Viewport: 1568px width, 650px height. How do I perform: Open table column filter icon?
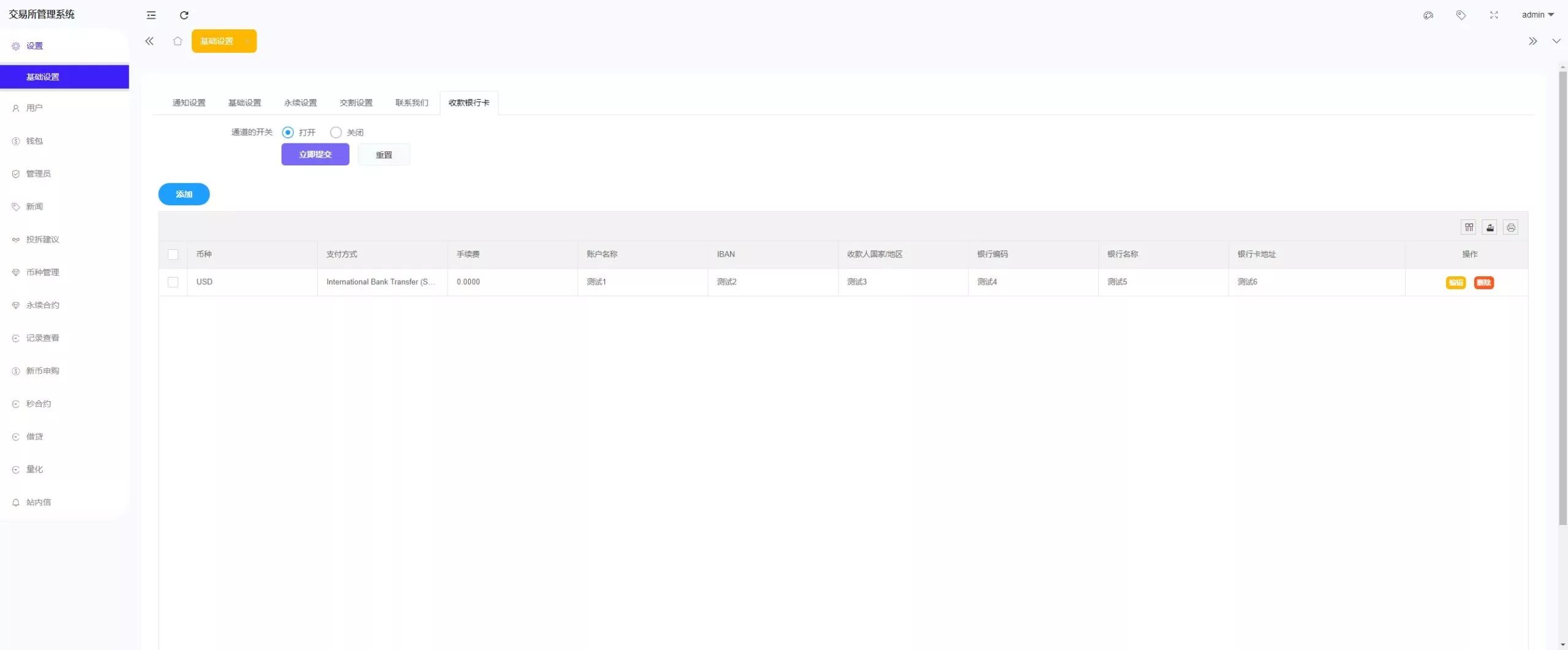[x=1469, y=227]
